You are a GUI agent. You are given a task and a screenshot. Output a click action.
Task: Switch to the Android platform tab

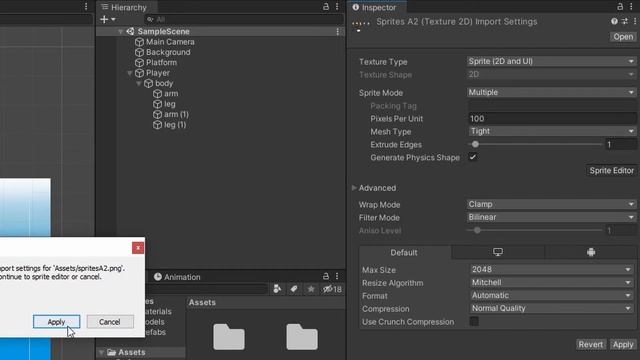pyautogui.click(x=591, y=252)
